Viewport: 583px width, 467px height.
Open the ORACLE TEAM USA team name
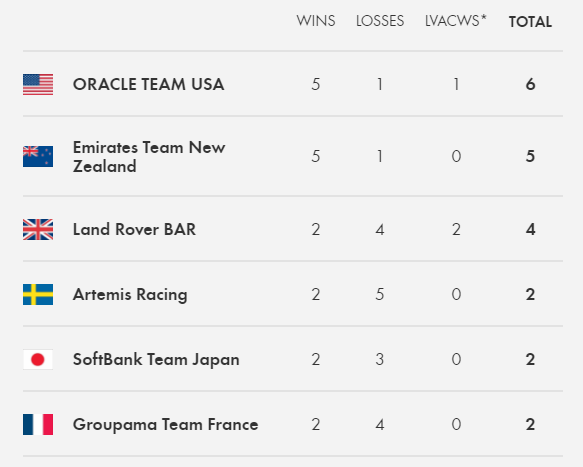point(149,84)
